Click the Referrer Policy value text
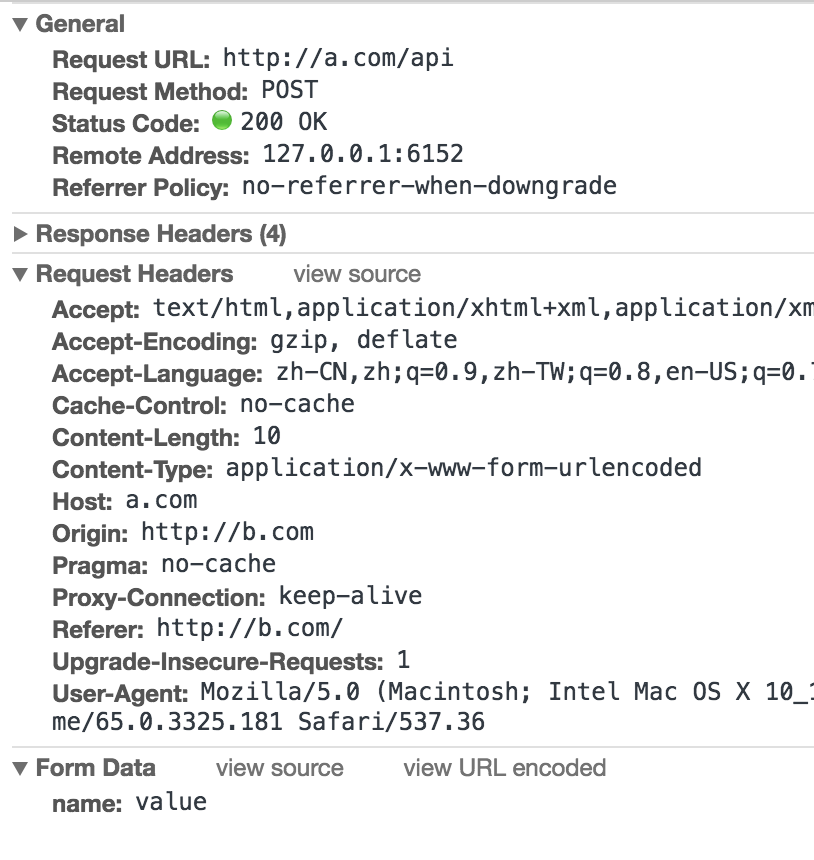The width and height of the screenshot is (814, 860). pos(429,186)
